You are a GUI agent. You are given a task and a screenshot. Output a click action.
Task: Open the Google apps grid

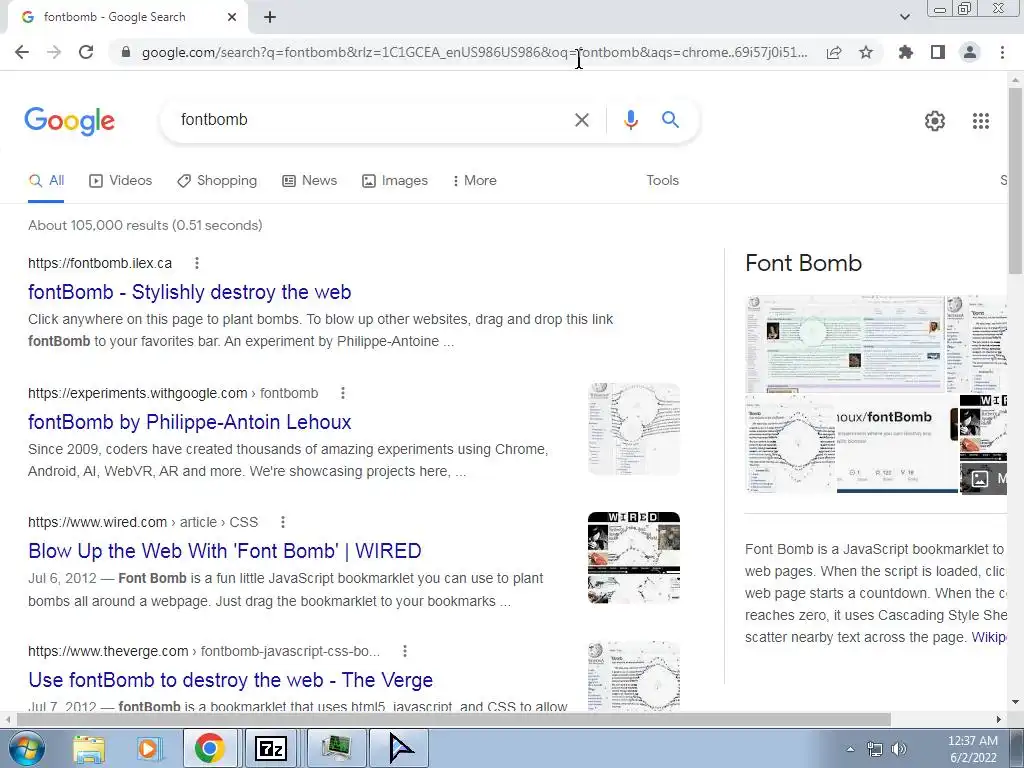(981, 121)
